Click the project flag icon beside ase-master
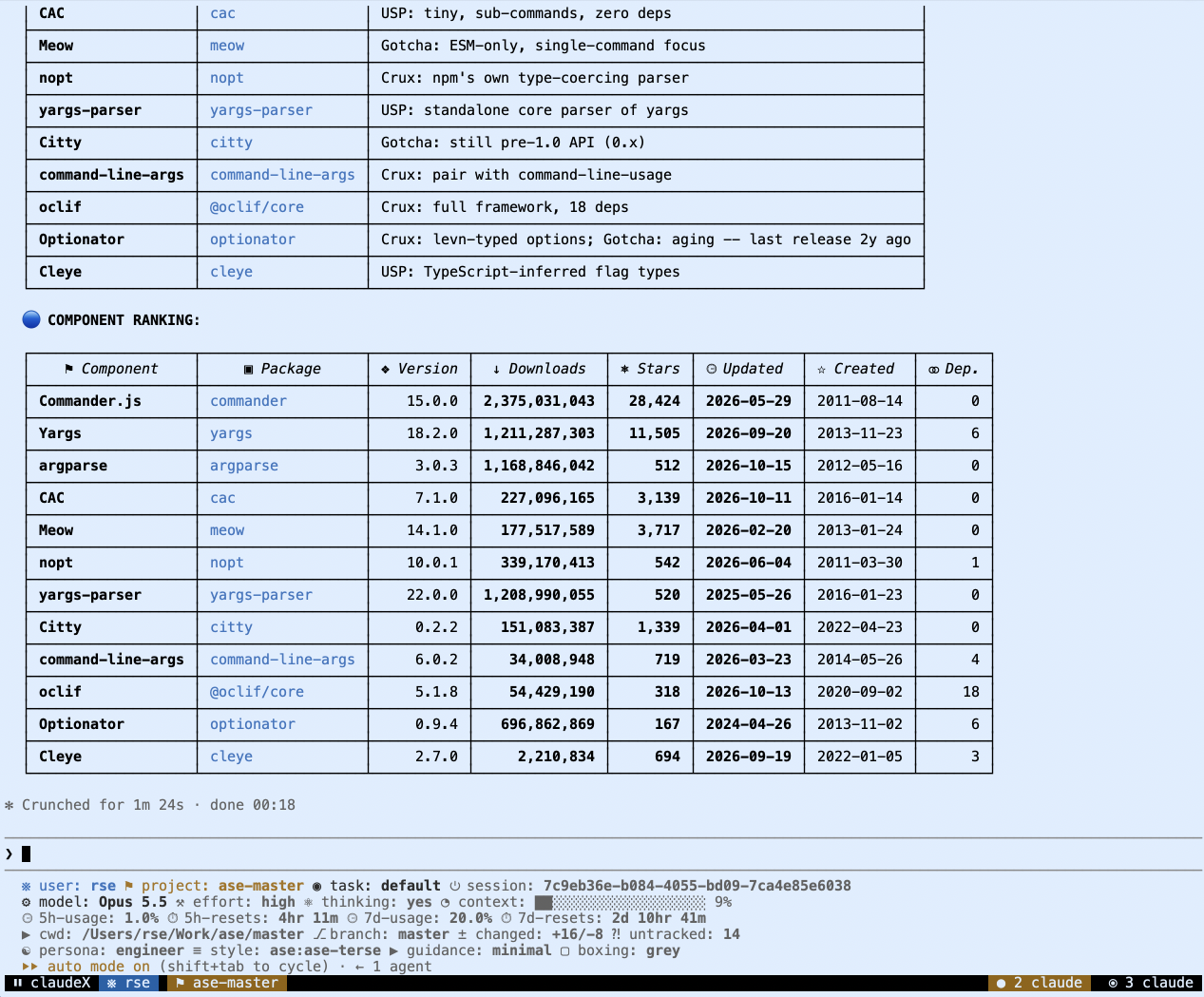The width and height of the screenshot is (1204, 997). [x=129, y=886]
